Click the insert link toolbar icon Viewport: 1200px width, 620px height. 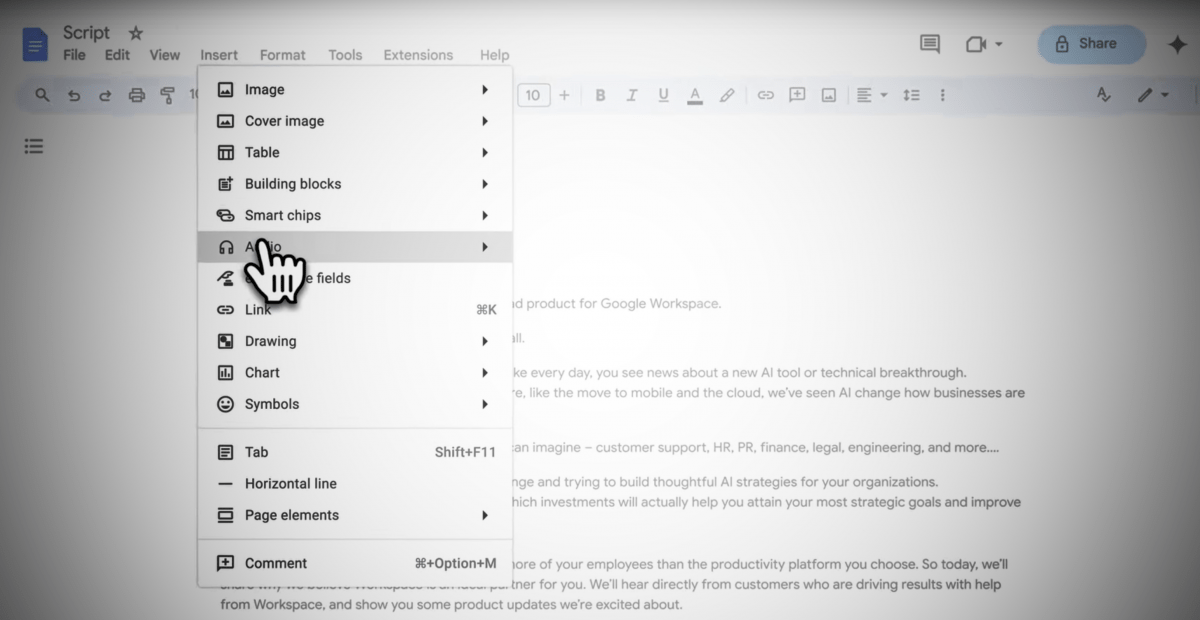pyautogui.click(x=765, y=95)
